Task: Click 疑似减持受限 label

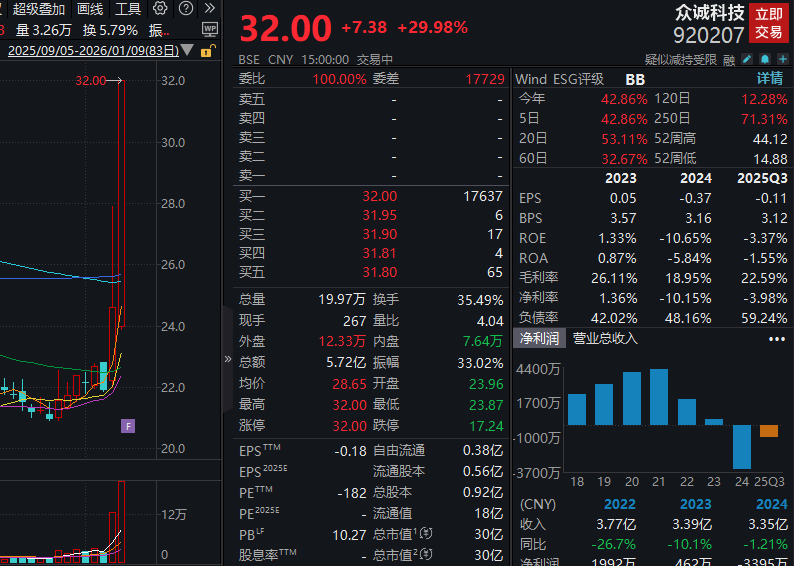Action: pyautogui.click(x=681, y=60)
